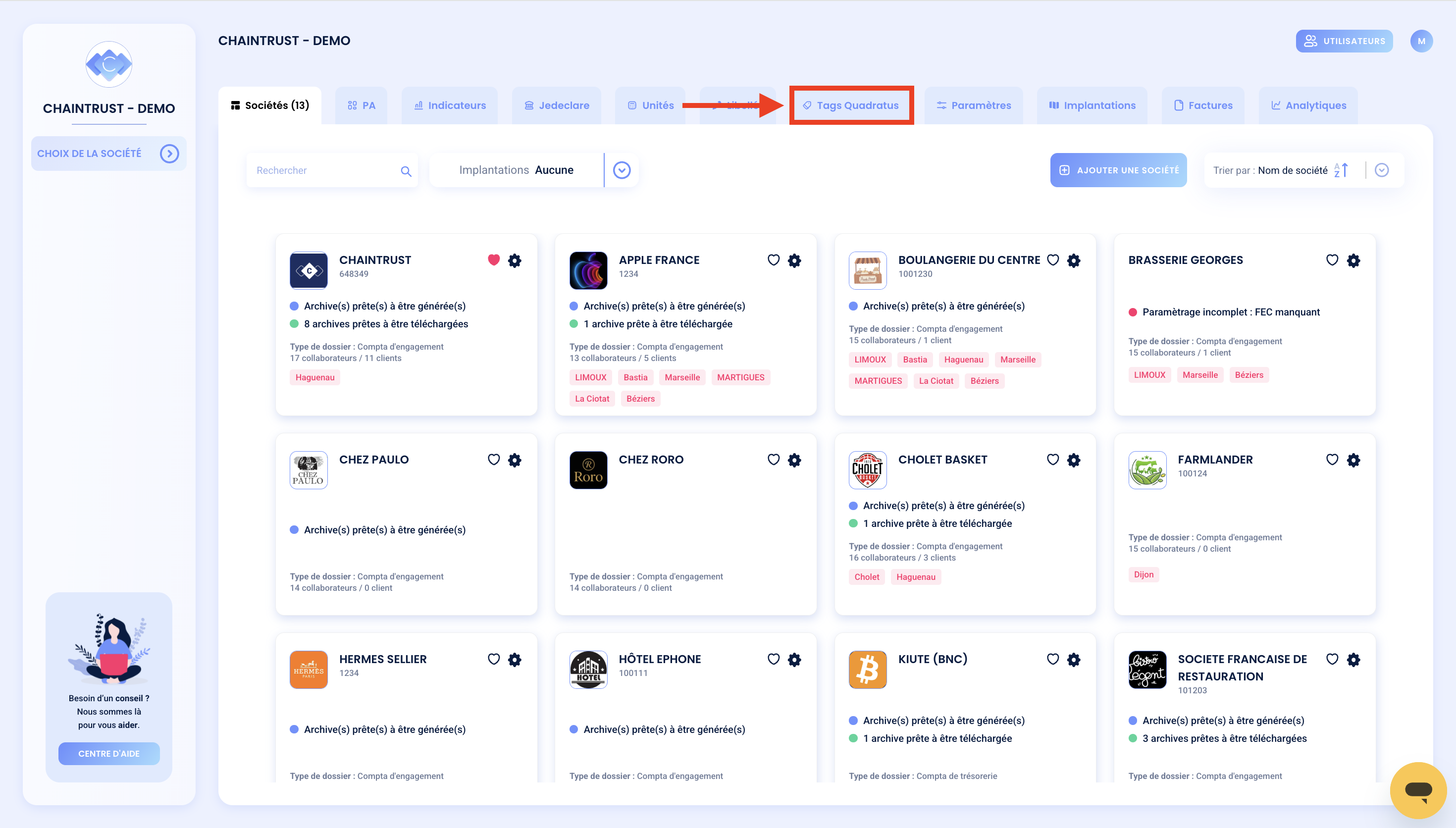Viewport: 1456px width, 828px height.
Task: Switch to the Indicateurs tab
Action: pos(450,105)
